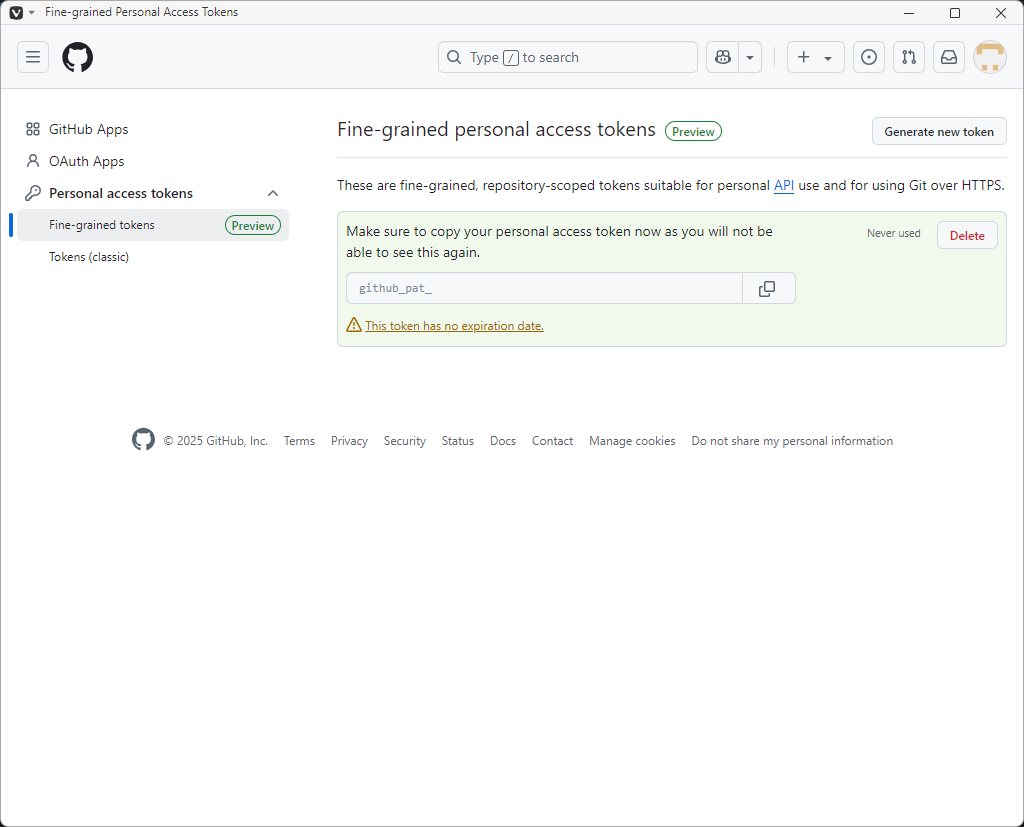The width and height of the screenshot is (1024, 827).
Task: Click the warning triangle icon
Action: click(x=353, y=325)
